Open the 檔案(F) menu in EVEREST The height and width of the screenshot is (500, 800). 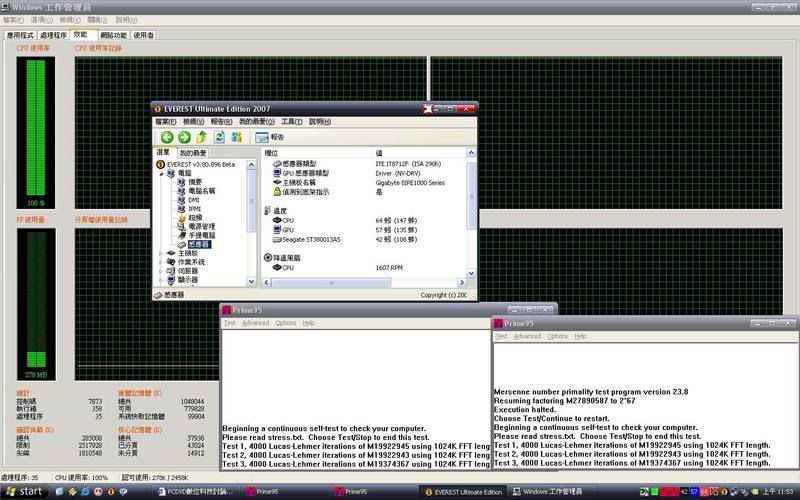pos(166,121)
